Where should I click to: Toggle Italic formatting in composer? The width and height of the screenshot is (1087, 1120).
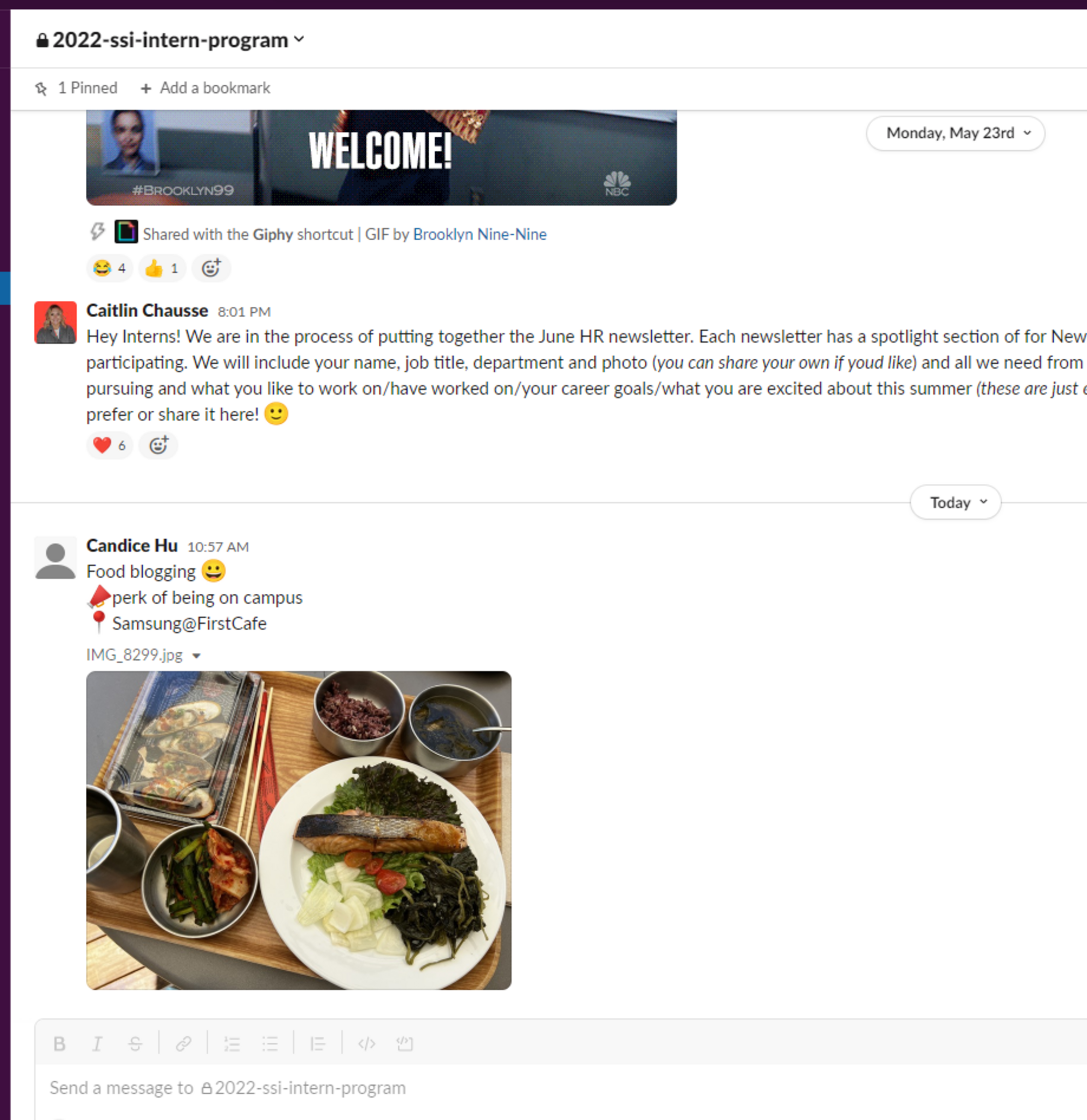click(97, 1044)
